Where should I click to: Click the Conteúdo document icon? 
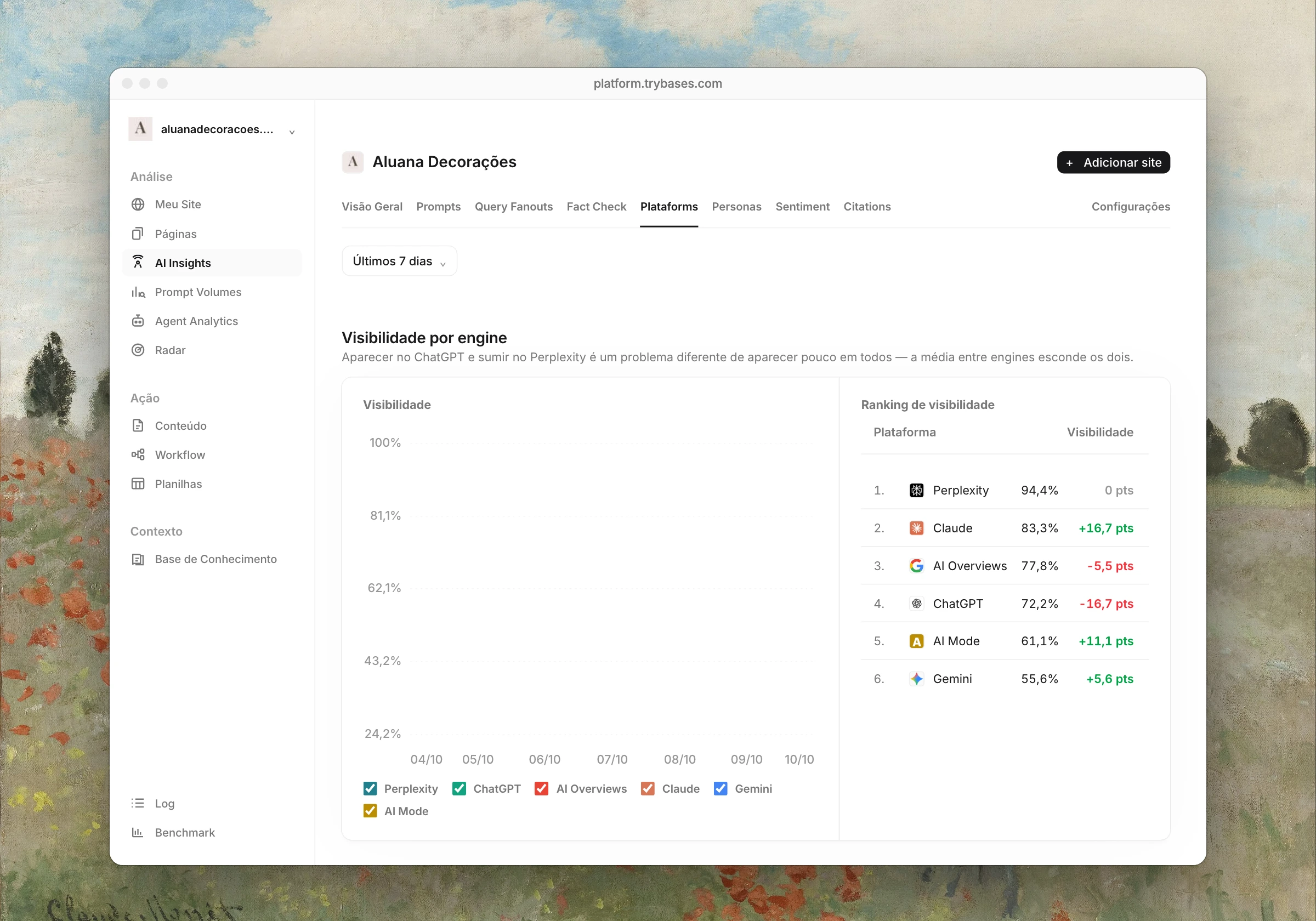[x=138, y=426]
